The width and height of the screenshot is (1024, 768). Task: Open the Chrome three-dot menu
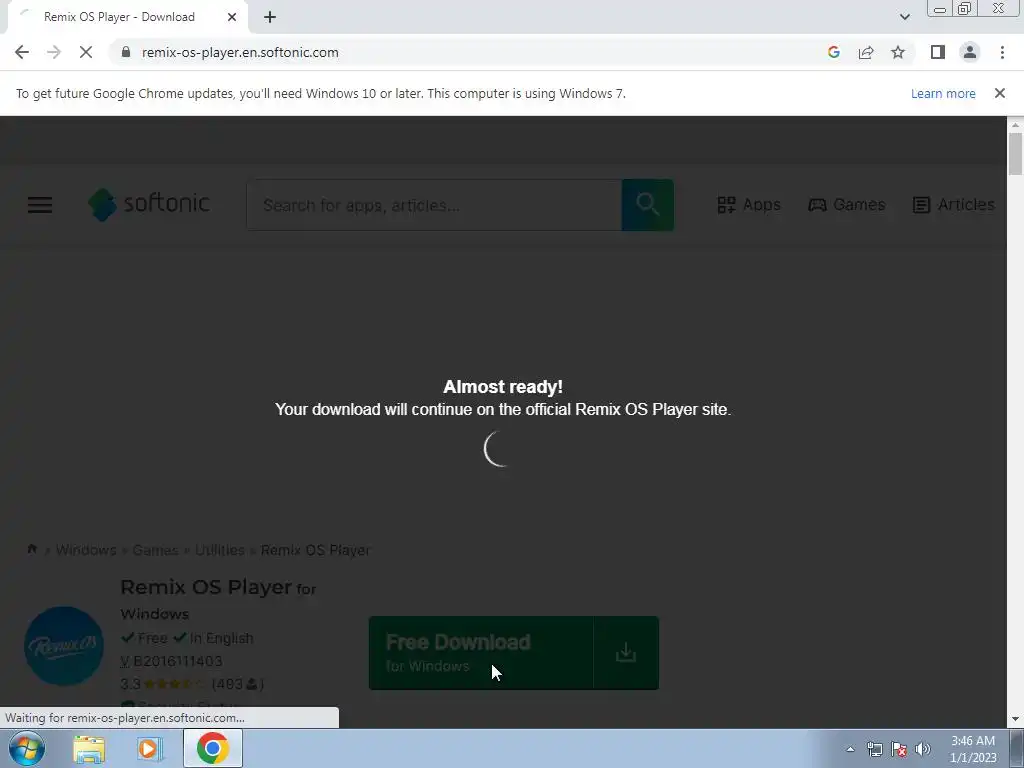1002,52
